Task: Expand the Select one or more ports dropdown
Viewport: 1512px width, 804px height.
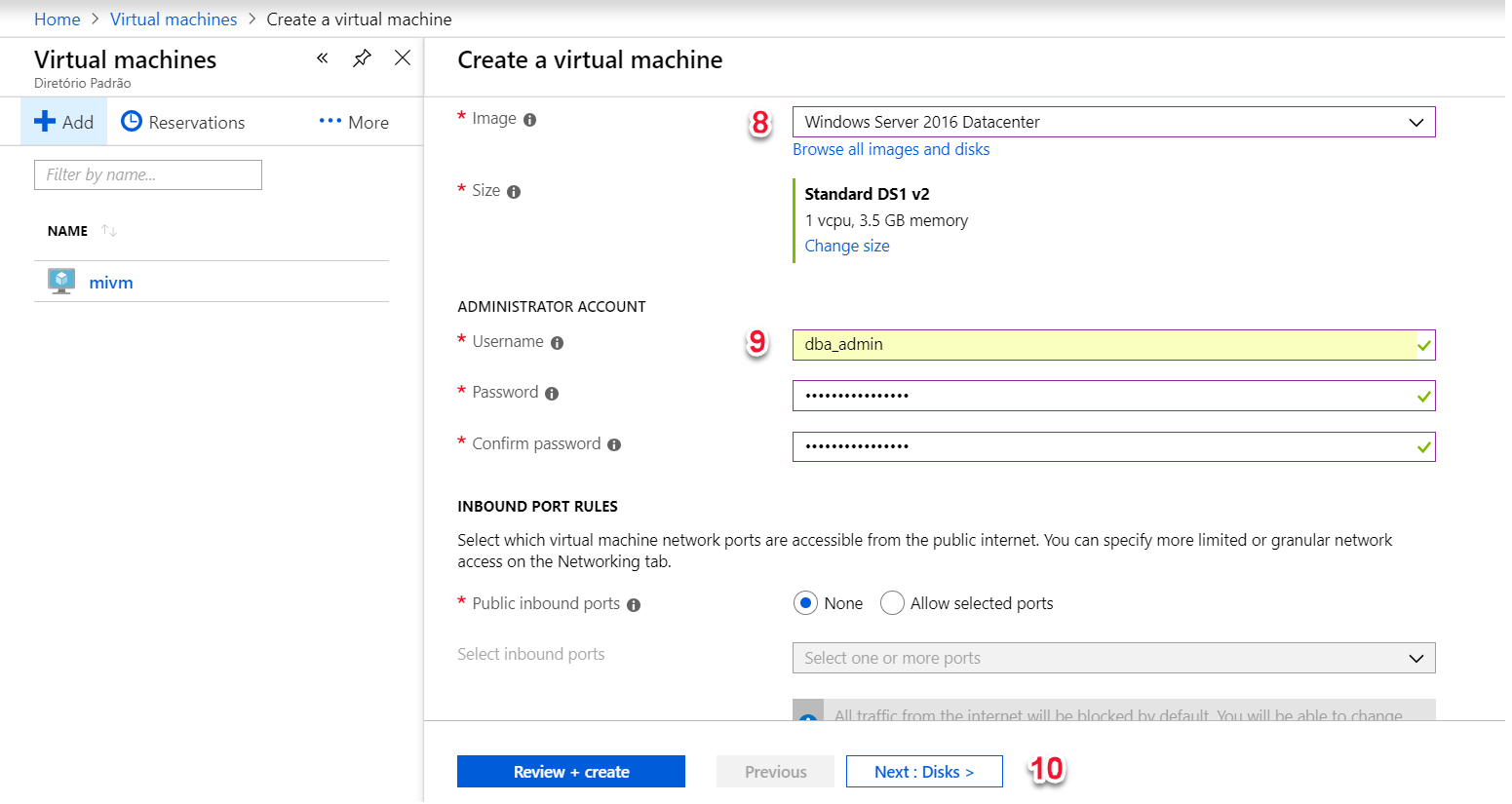Action: click(1113, 658)
